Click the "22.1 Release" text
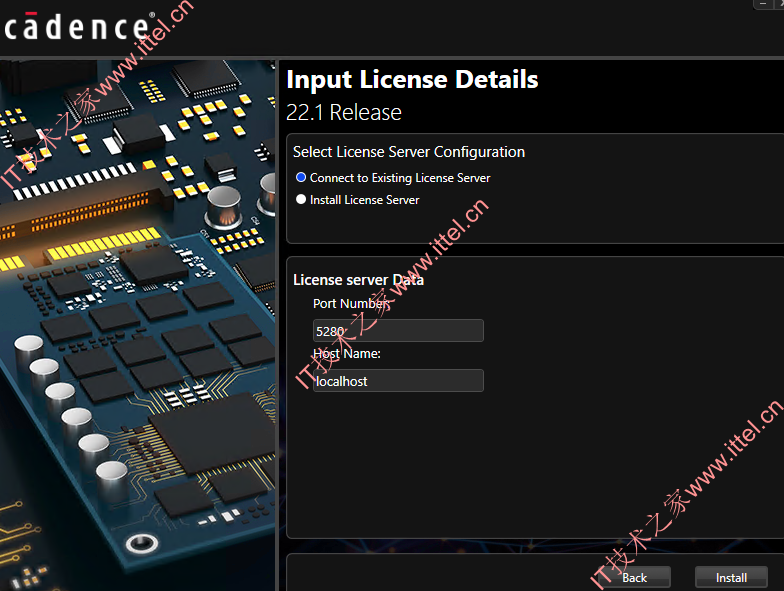The height and width of the screenshot is (591, 784). [344, 112]
